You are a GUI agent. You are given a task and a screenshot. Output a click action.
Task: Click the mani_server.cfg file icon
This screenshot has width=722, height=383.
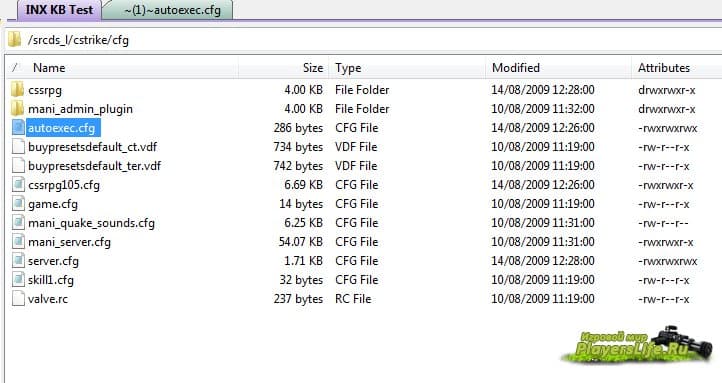[18, 242]
